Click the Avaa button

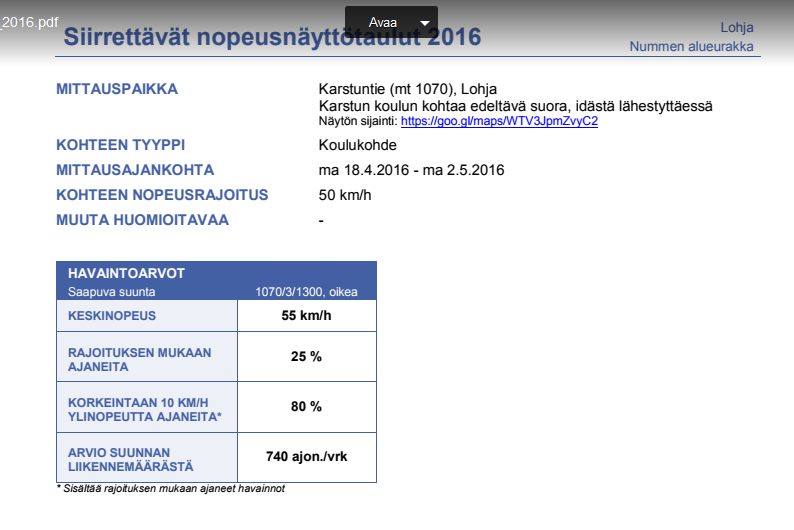point(382,23)
